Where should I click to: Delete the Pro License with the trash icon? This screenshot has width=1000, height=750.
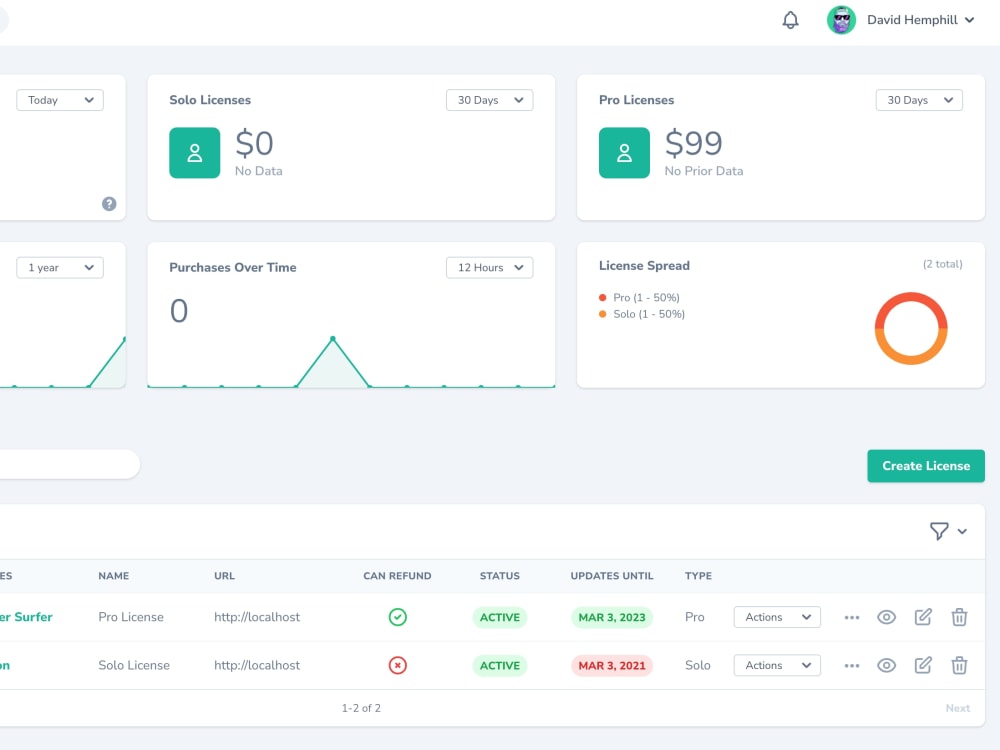959,617
